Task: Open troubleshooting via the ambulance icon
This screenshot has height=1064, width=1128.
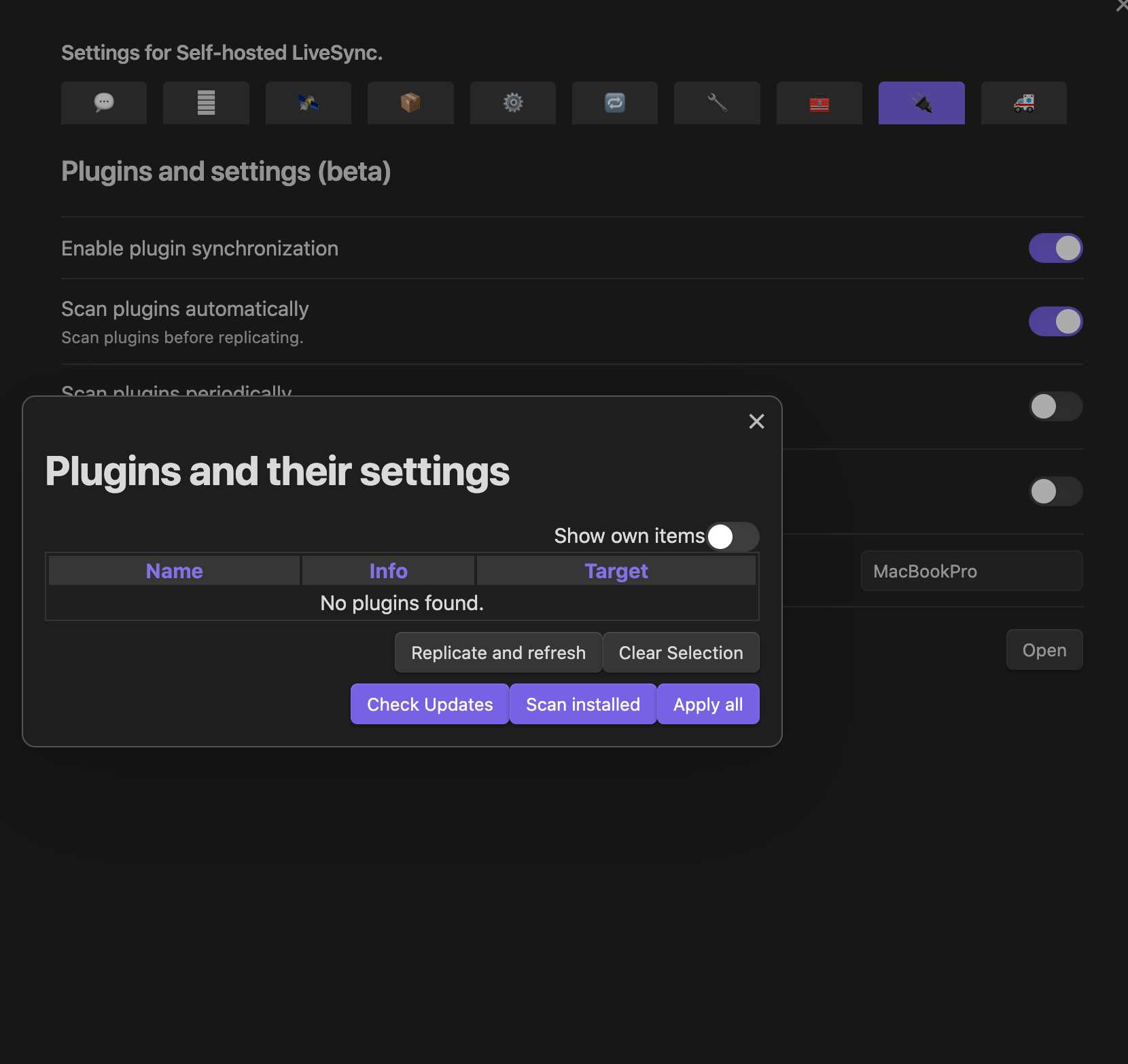Action: 1024,103
